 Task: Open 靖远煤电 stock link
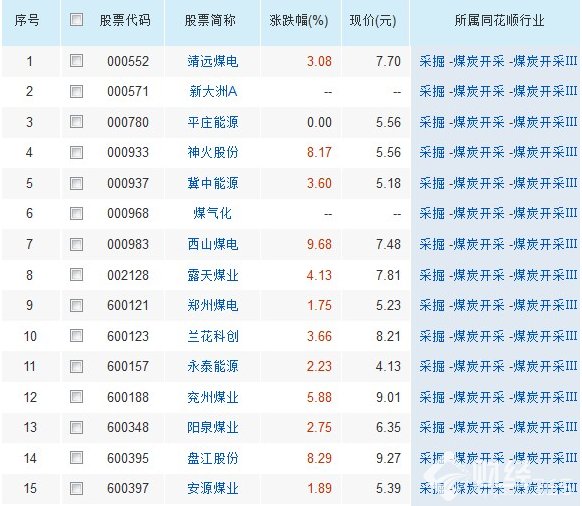(213, 61)
